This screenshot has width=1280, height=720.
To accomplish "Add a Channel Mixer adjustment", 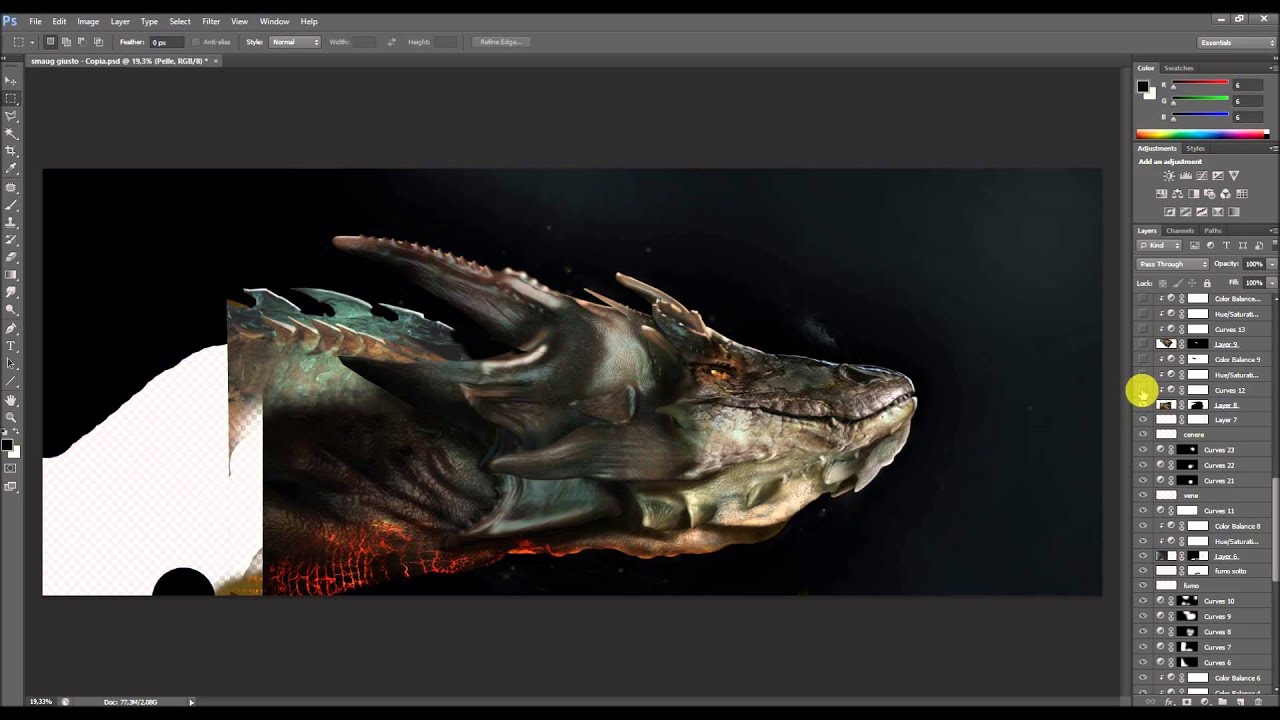I will 1226,194.
